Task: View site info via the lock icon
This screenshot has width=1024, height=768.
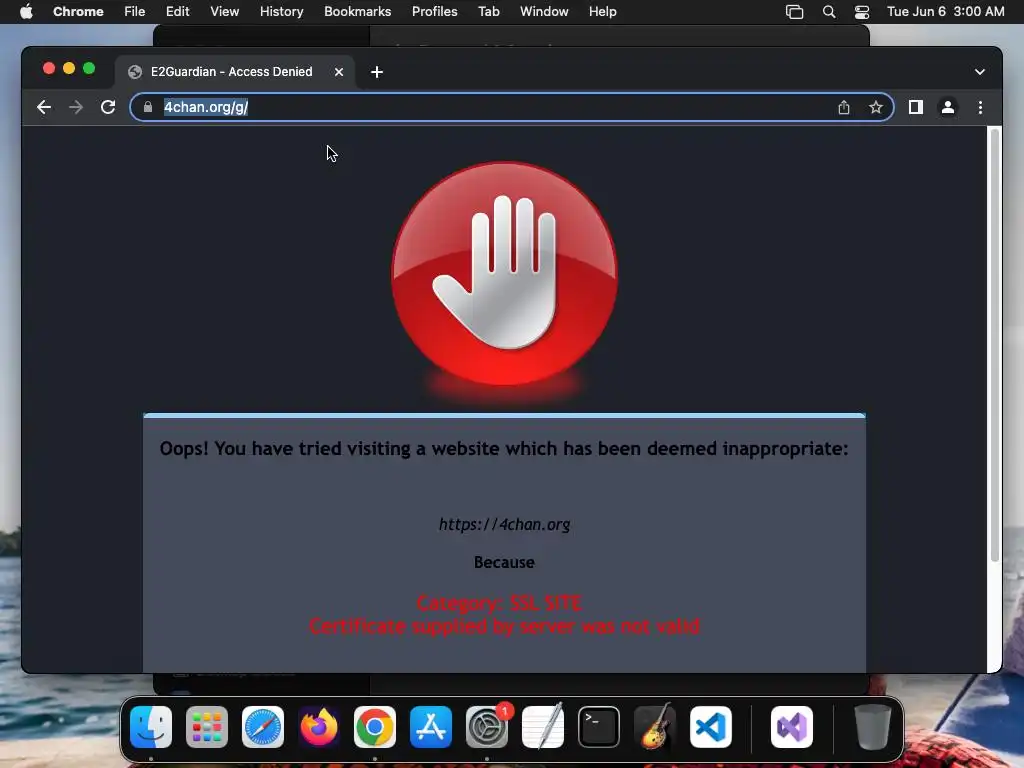Action: coord(148,107)
